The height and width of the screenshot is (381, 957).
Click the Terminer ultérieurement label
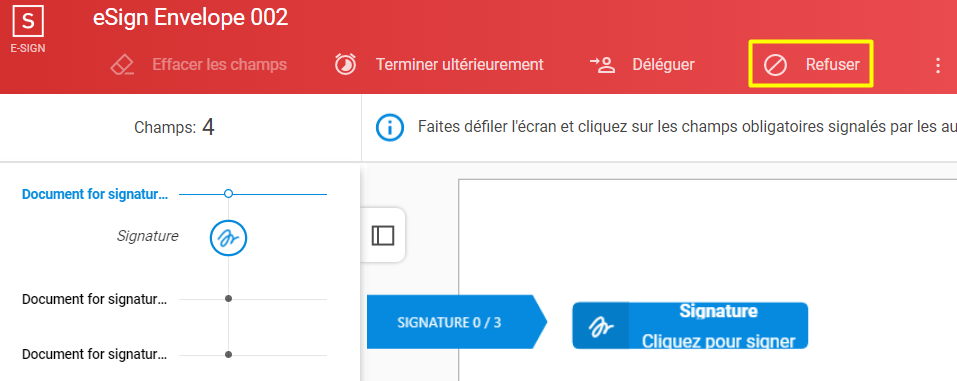[x=460, y=64]
